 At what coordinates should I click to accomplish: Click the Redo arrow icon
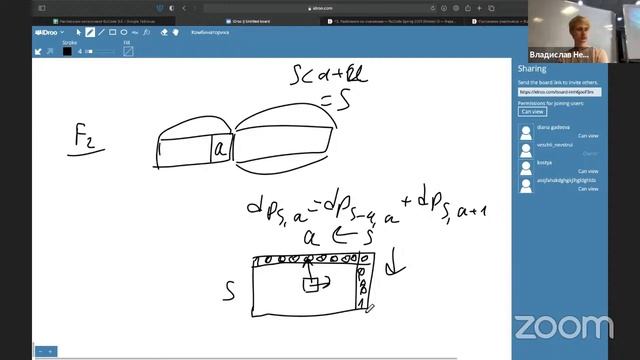(50, 51)
